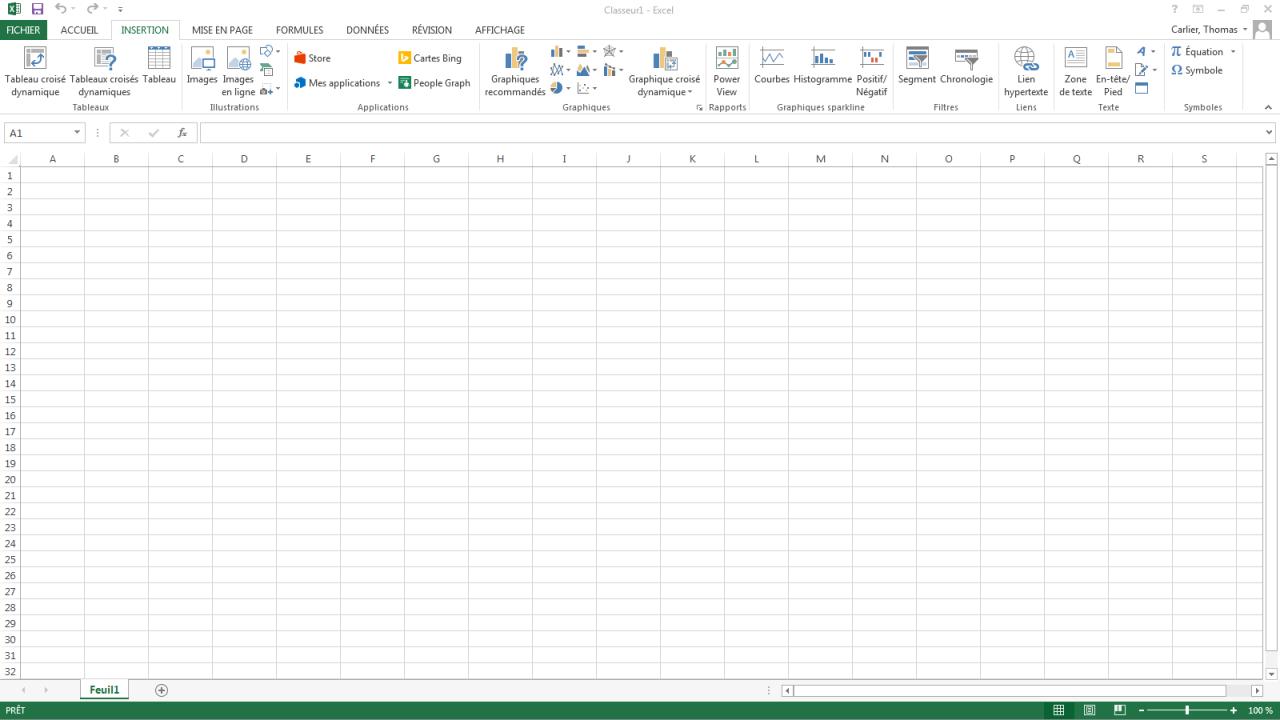Open account menu Carlier, Thomas

click(x=1210, y=30)
